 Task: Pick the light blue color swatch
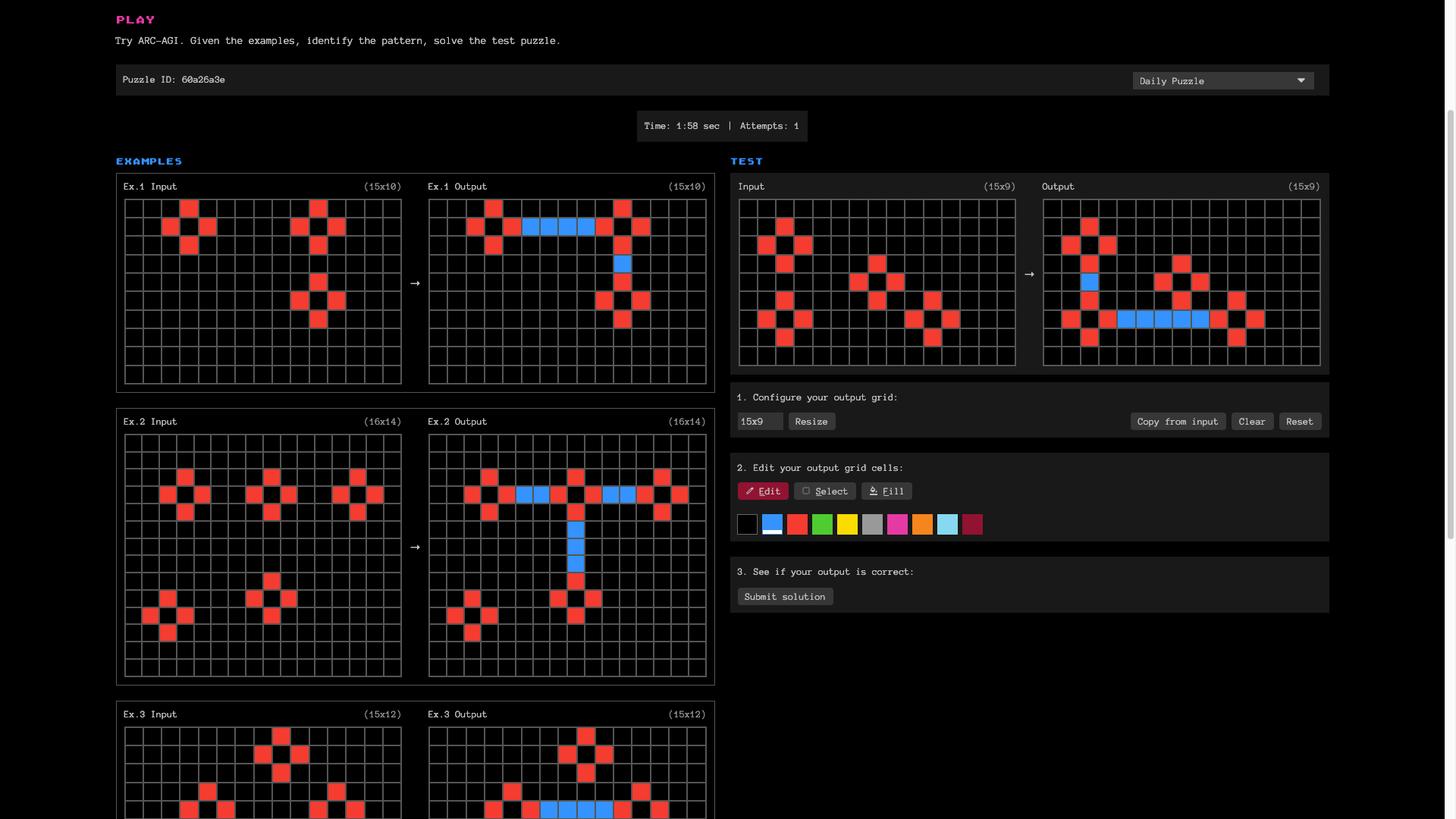[x=947, y=524]
